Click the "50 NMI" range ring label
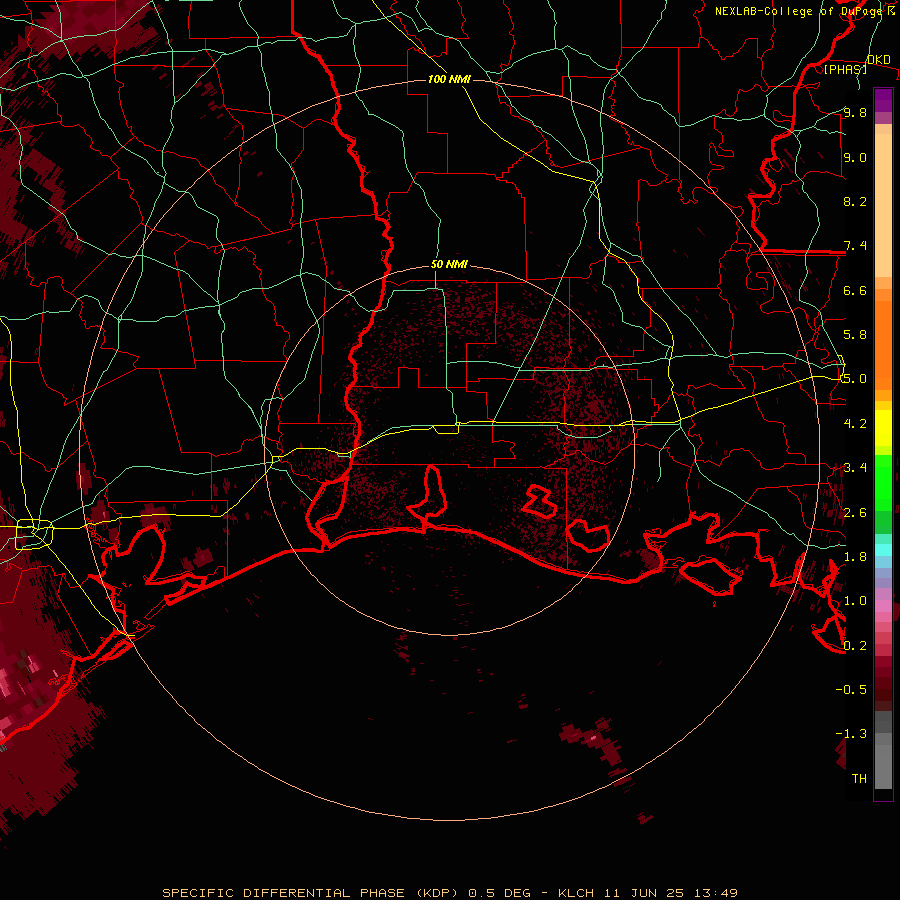 [x=449, y=264]
